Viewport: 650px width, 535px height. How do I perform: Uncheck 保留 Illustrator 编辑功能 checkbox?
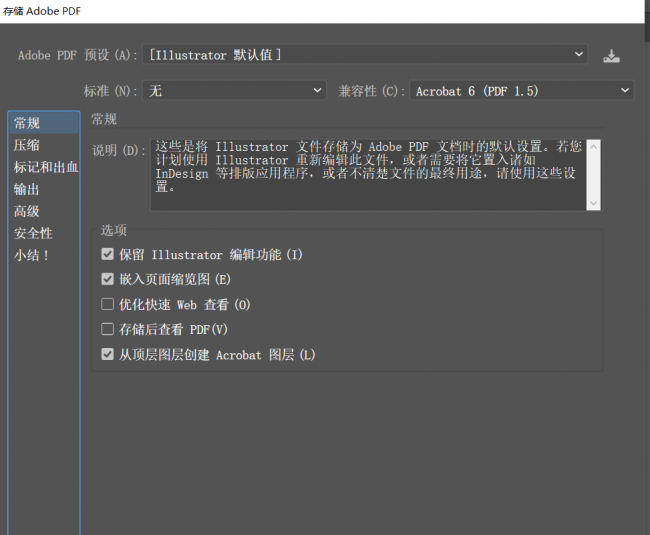[107, 254]
